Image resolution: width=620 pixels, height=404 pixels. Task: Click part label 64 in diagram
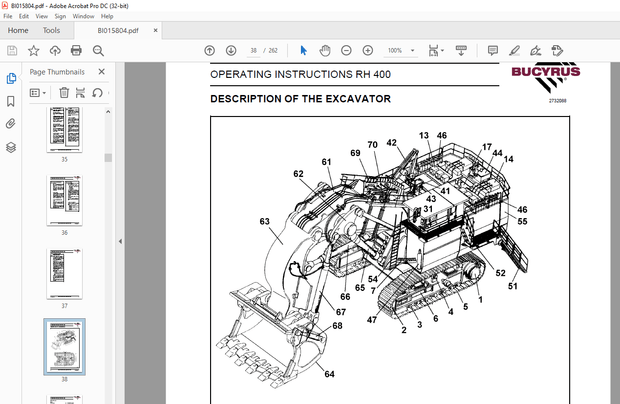(x=329, y=374)
